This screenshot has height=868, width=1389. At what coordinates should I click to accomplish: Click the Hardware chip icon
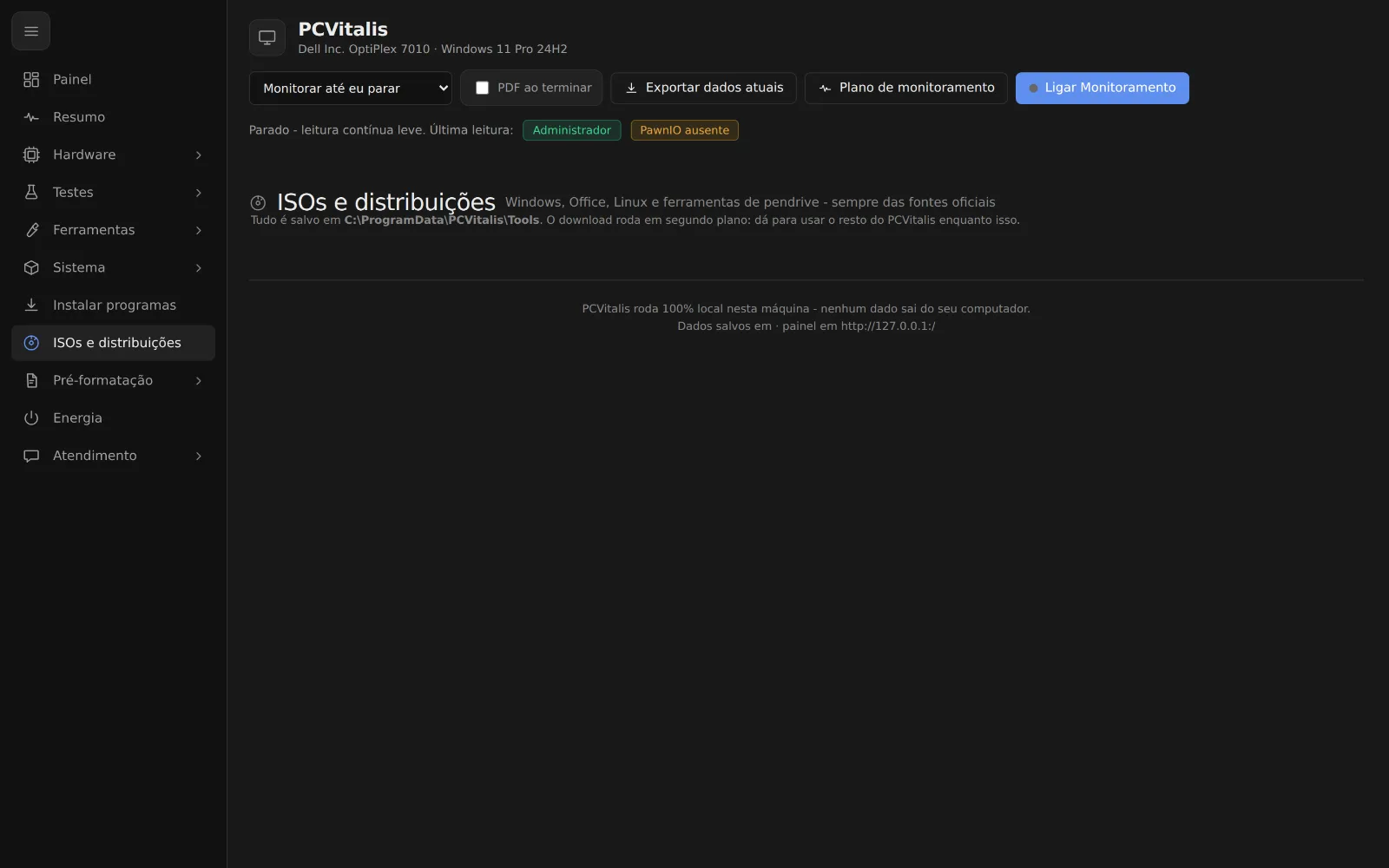coord(31,155)
